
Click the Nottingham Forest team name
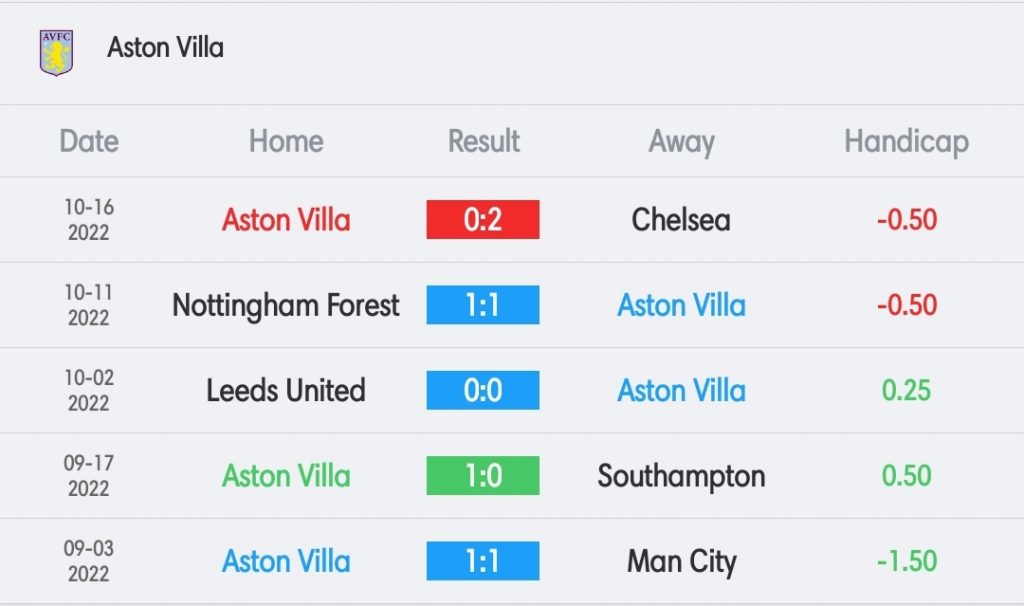[286, 306]
